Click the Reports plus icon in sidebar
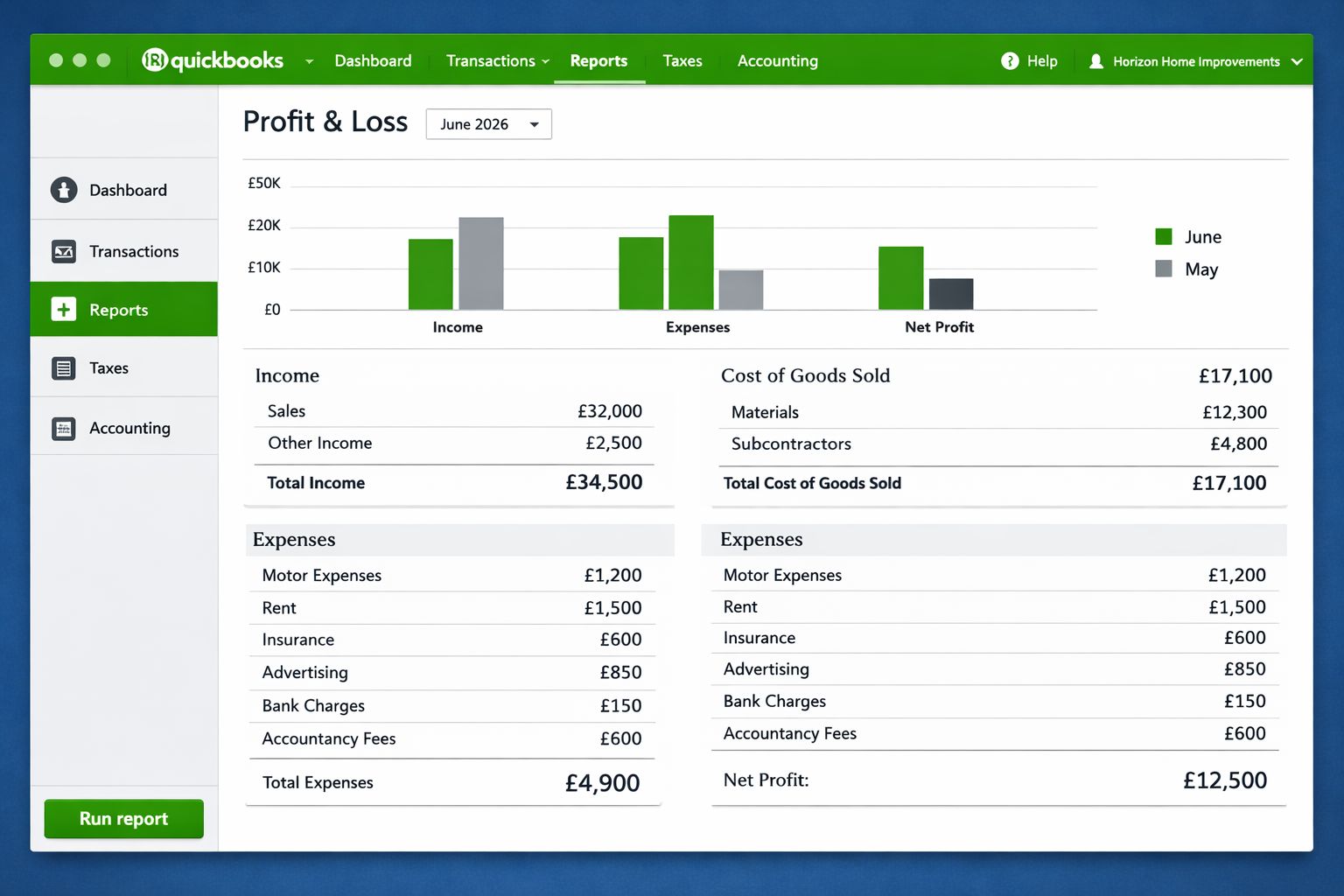Viewport: 1344px width, 896px height. click(x=64, y=310)
